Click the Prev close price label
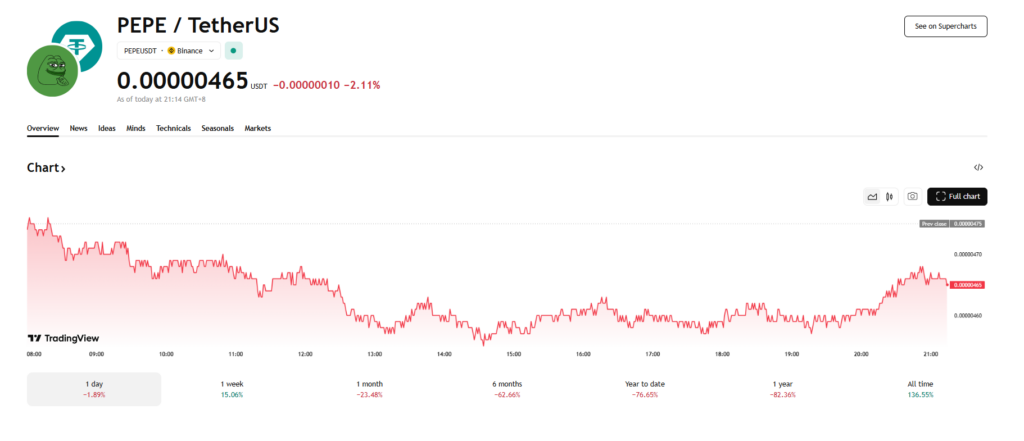The height and width of the screenshot is (441, 1024). click(x=952, y=223)
